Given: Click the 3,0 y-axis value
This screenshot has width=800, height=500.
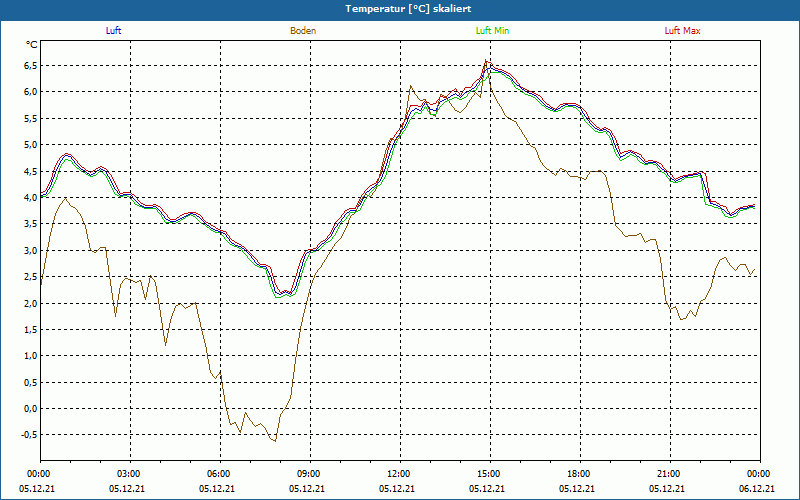Looking at the screenshot, I should pos(30,250).
